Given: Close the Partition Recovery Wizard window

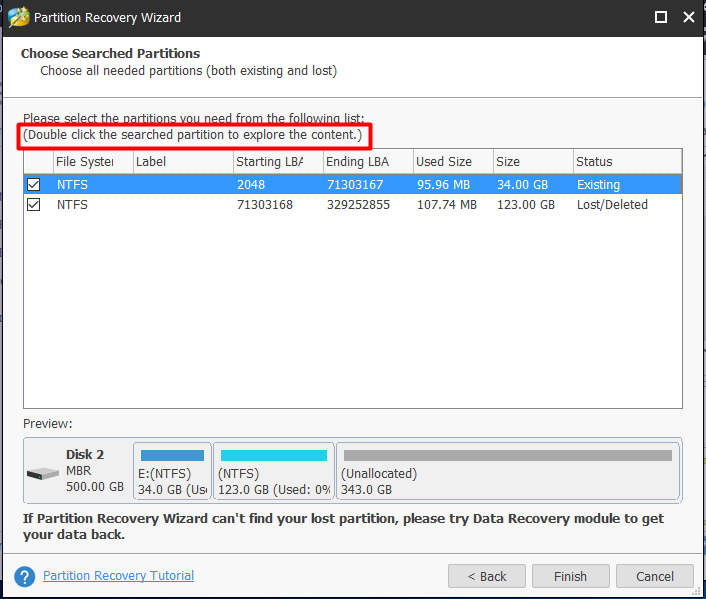Looking at the screenshot, I should [x=688, y=17].
